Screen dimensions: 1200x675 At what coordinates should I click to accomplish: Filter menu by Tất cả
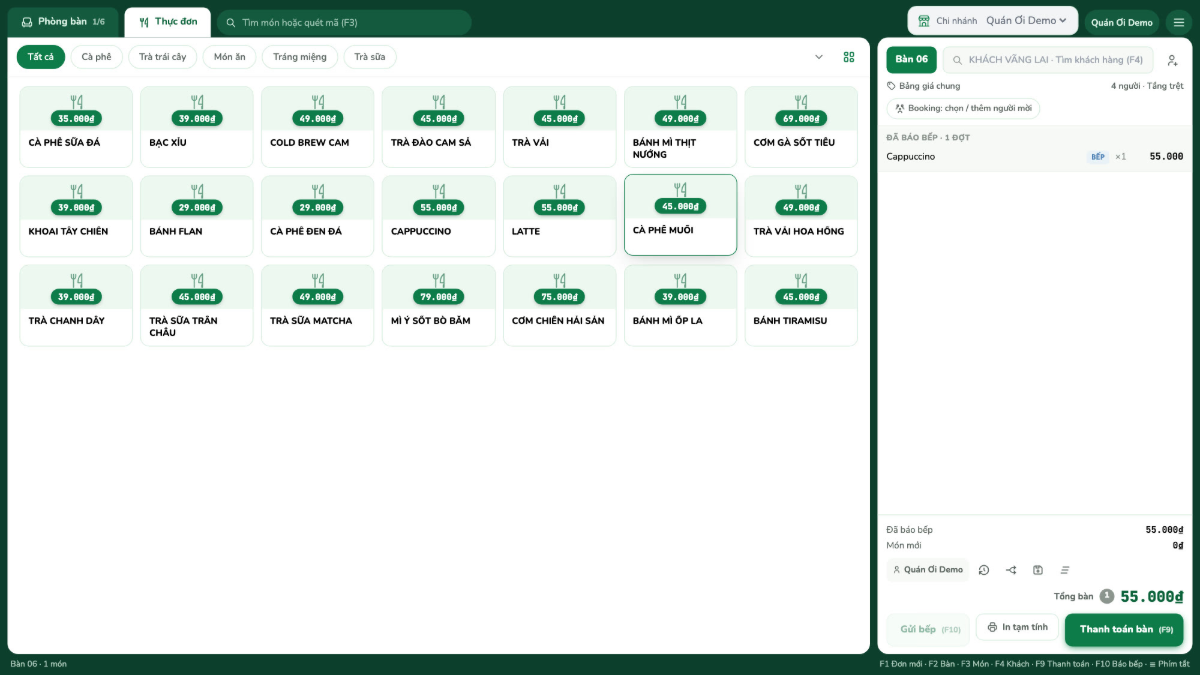click(41, 57)
